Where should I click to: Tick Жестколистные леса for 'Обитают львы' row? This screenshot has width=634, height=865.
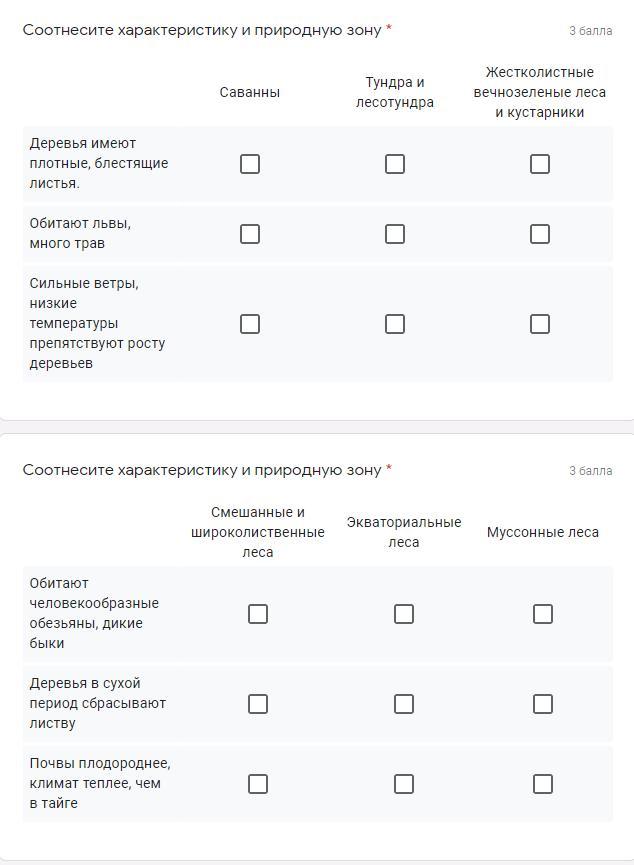tap(540, 233)
